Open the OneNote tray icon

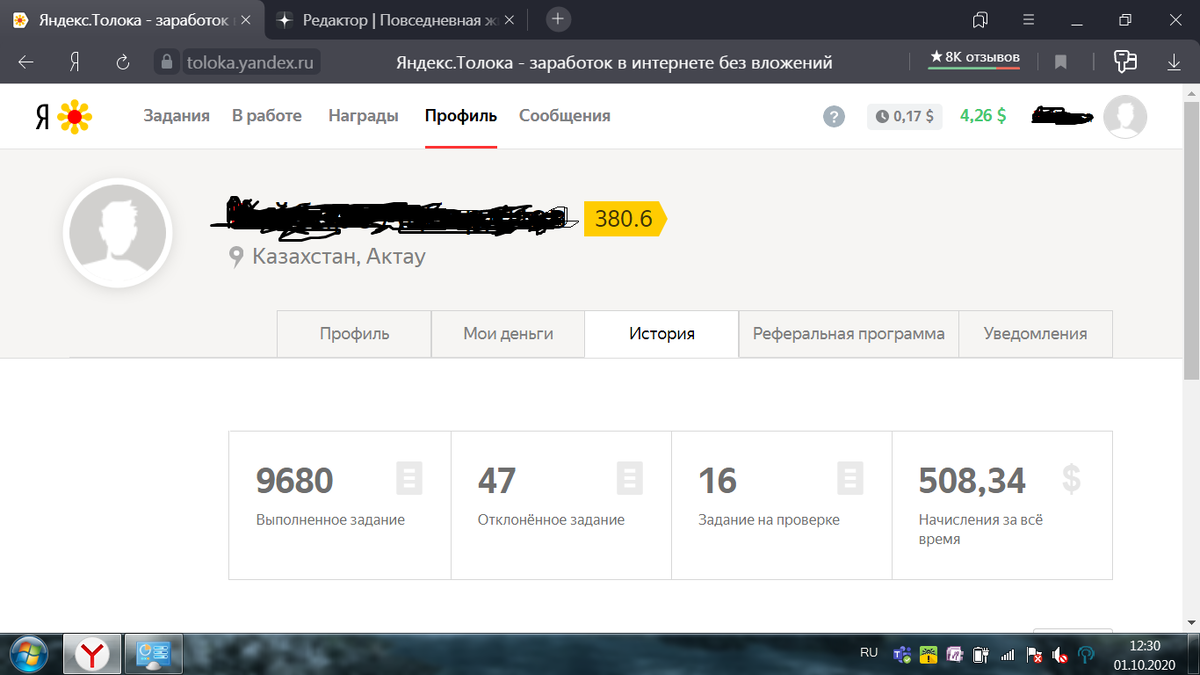[x=955, y=656]
